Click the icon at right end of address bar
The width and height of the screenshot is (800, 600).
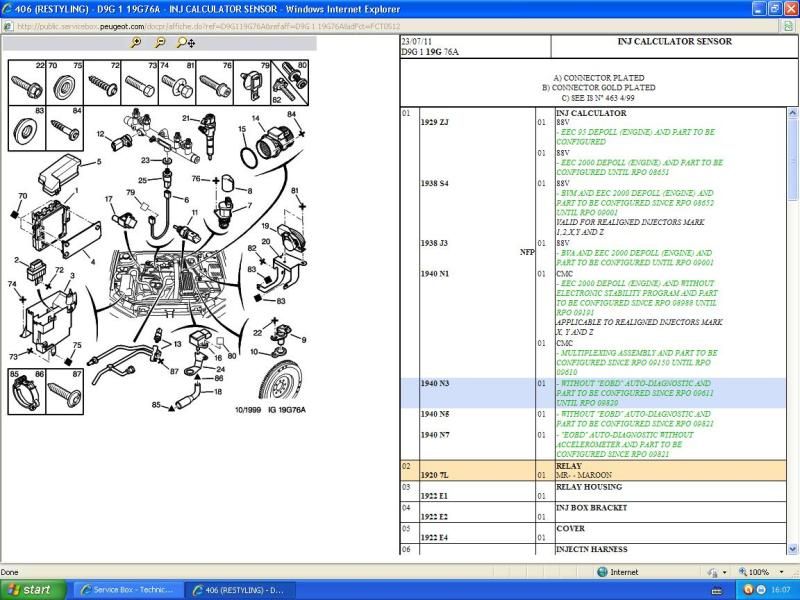pyautogui.click(x=788, y=26)
